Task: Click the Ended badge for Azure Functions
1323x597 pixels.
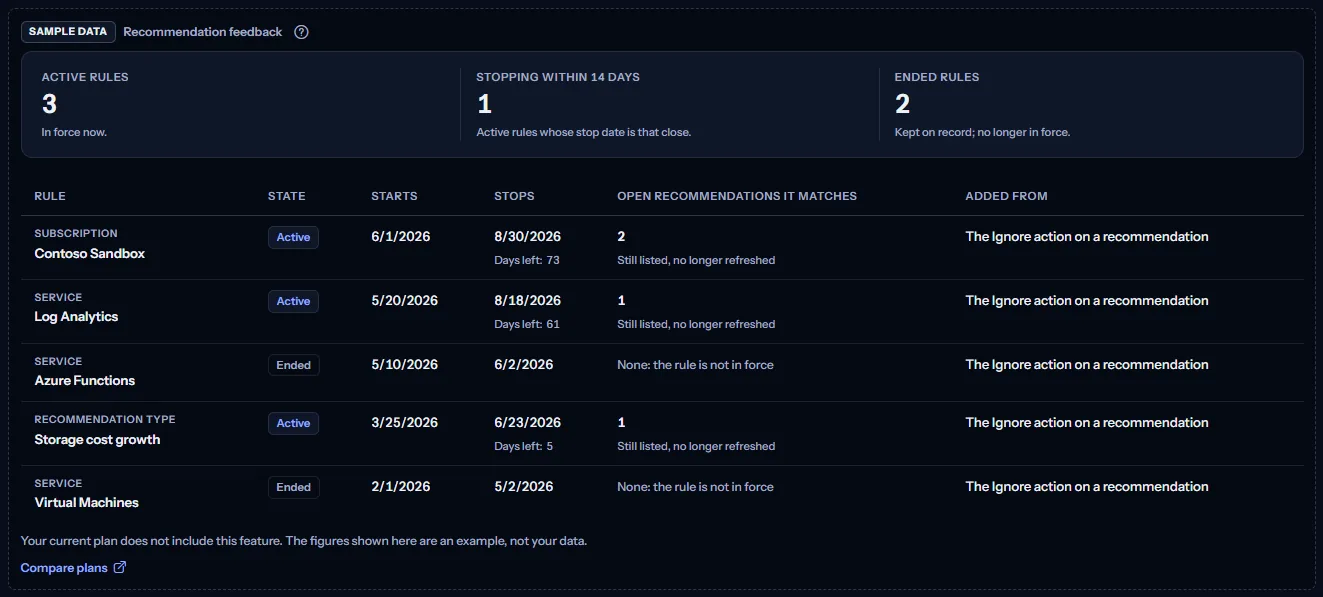Action: (x=293, y=365)
